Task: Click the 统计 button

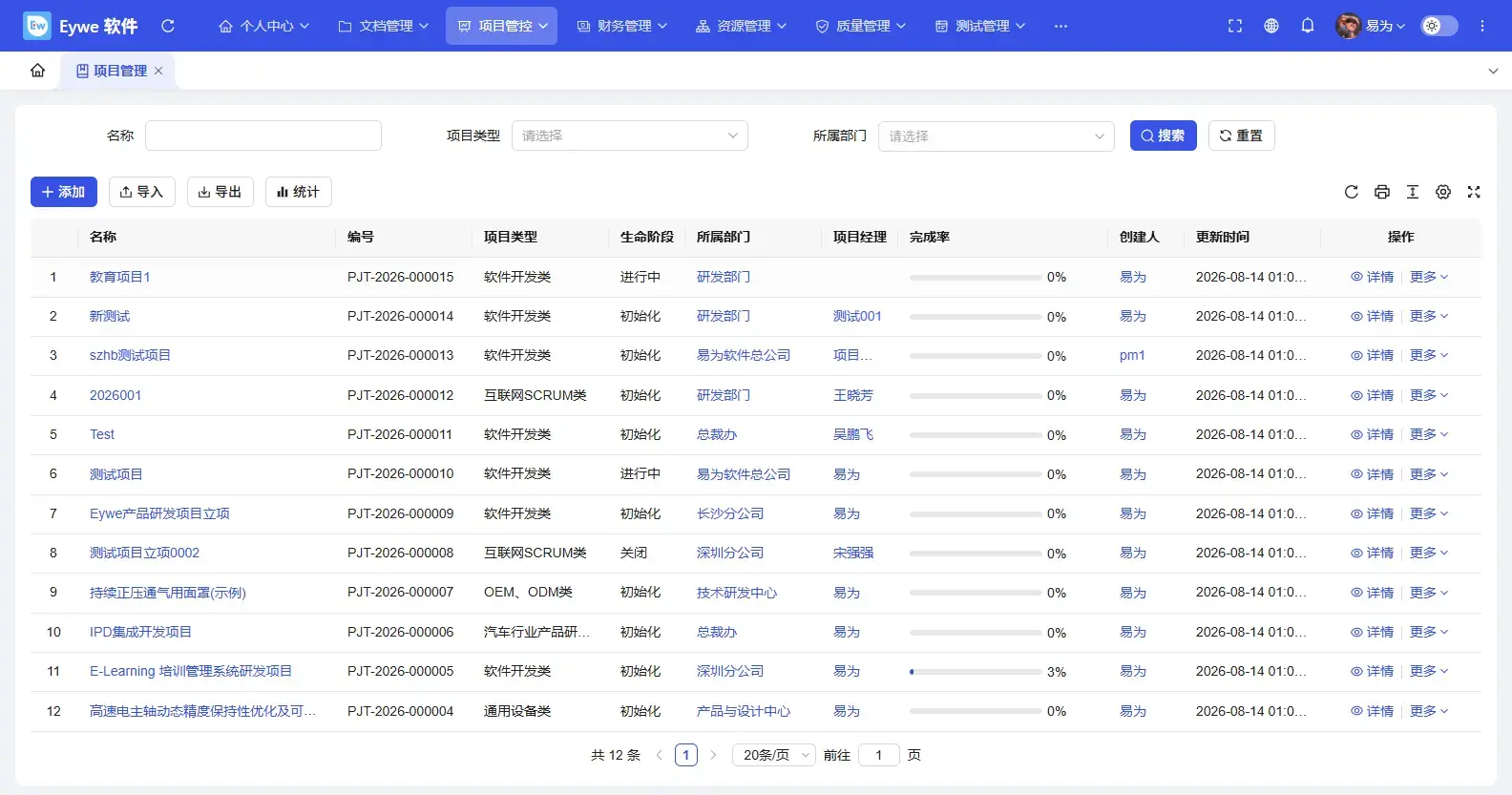Action: point(299,192)
